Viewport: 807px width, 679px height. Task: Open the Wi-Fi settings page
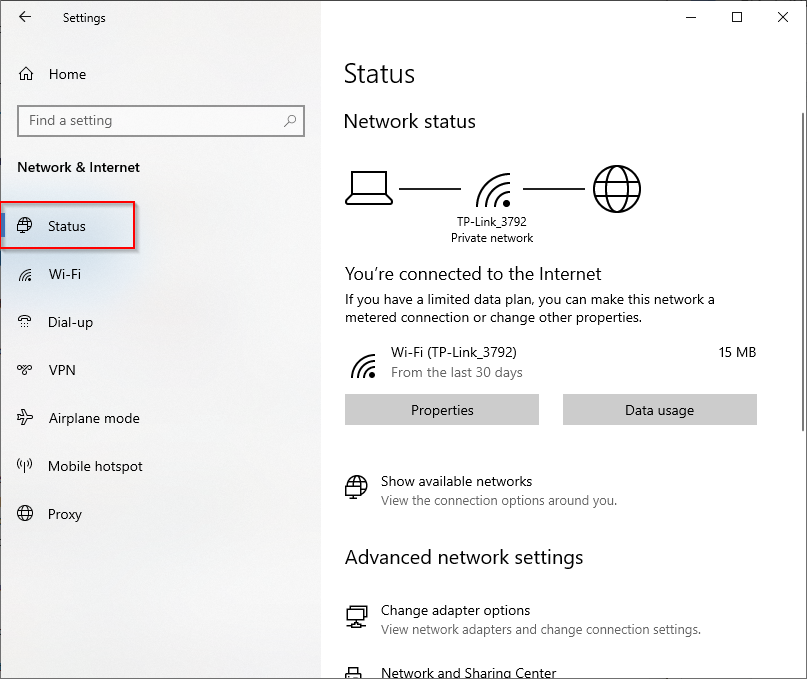tap(65, 274)
